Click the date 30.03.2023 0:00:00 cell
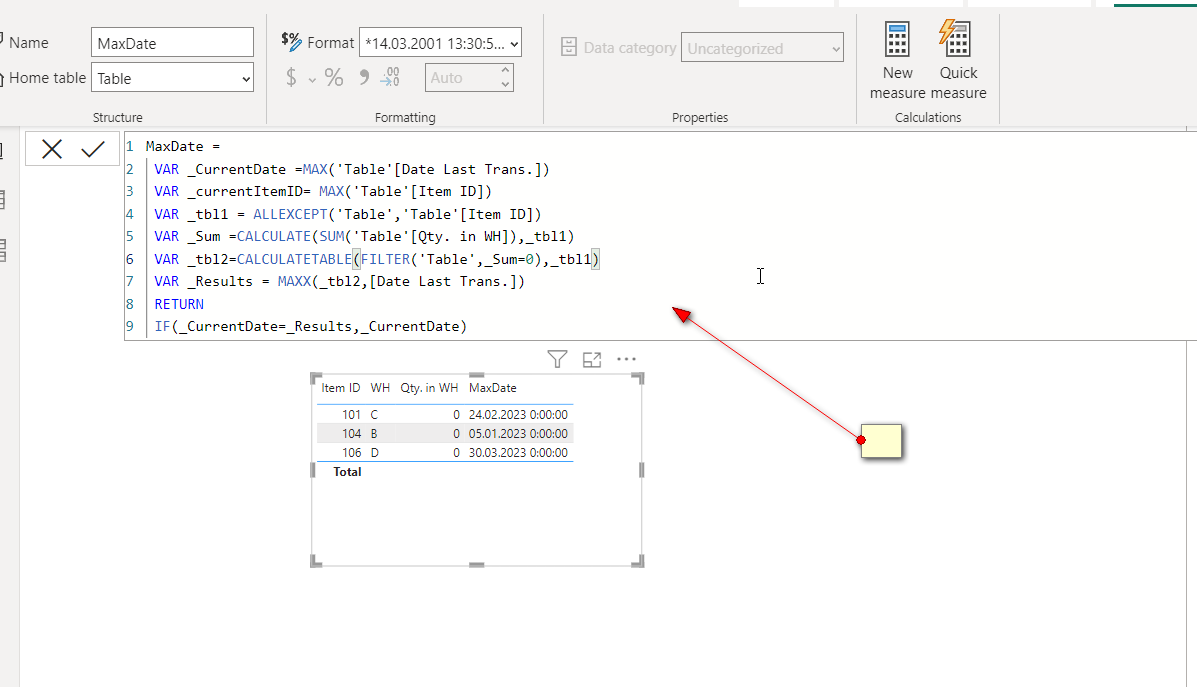 click(x=518, y=453)
